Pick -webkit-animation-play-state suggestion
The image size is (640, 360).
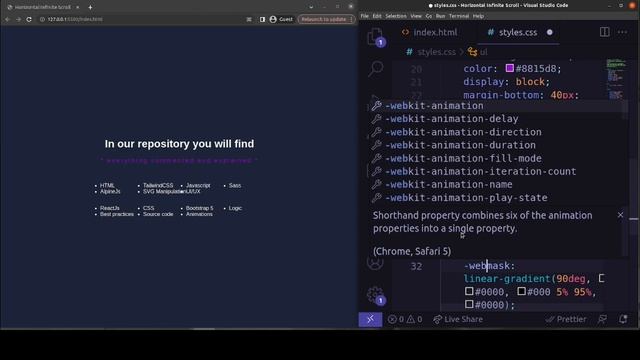click(x=497, y=198)
